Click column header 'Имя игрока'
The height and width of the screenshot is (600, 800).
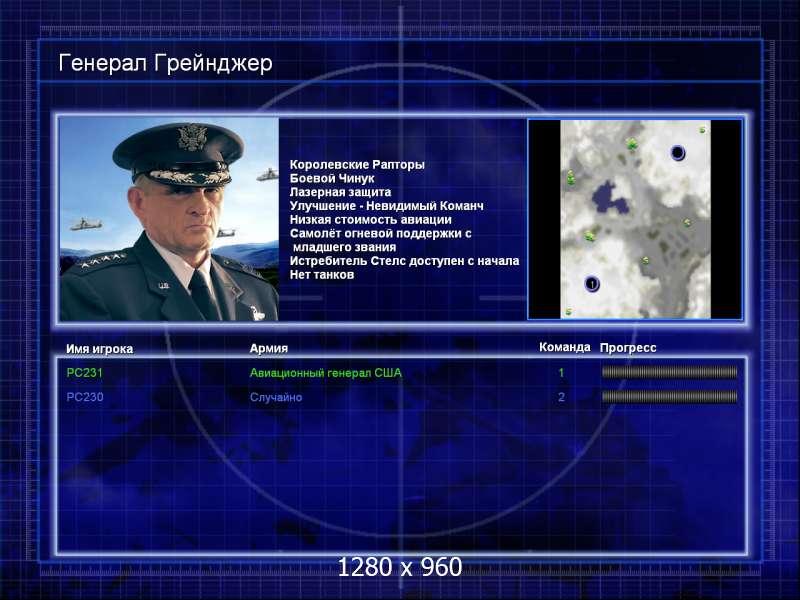pyautogui.click(x=99, y=349)
